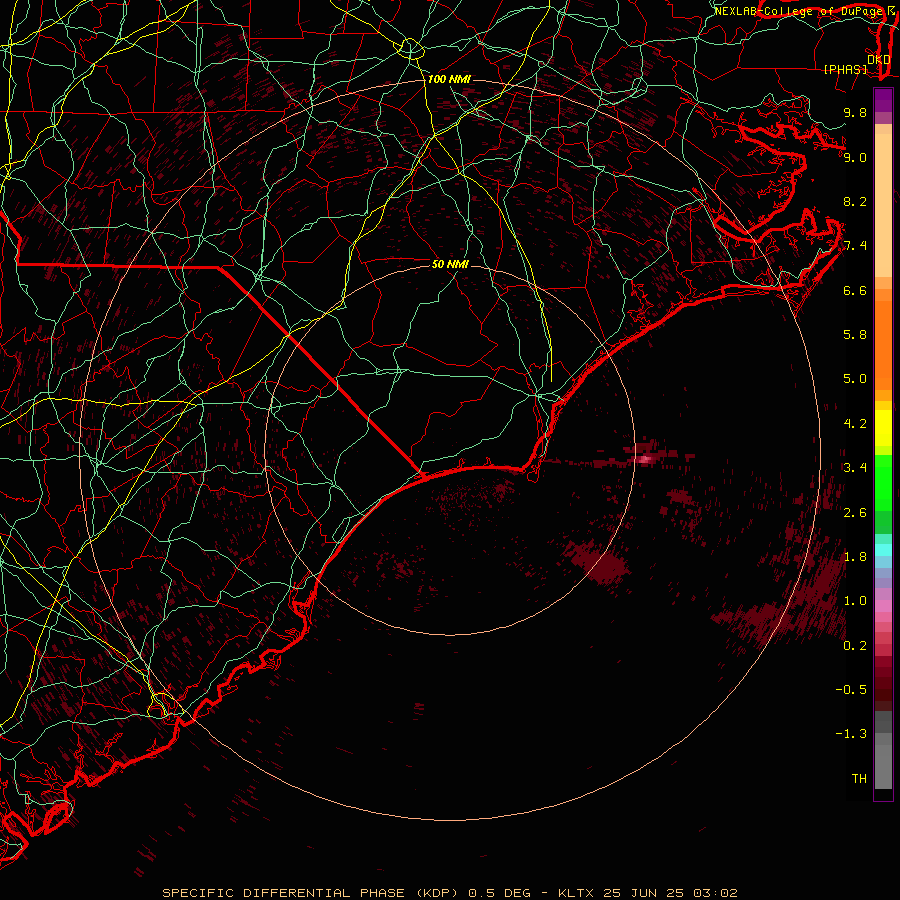Image resolution: width=900 pixels, height=900 pixels.
Task: Click the 2.6 value on the color scale
Action: tap(855, 513)
